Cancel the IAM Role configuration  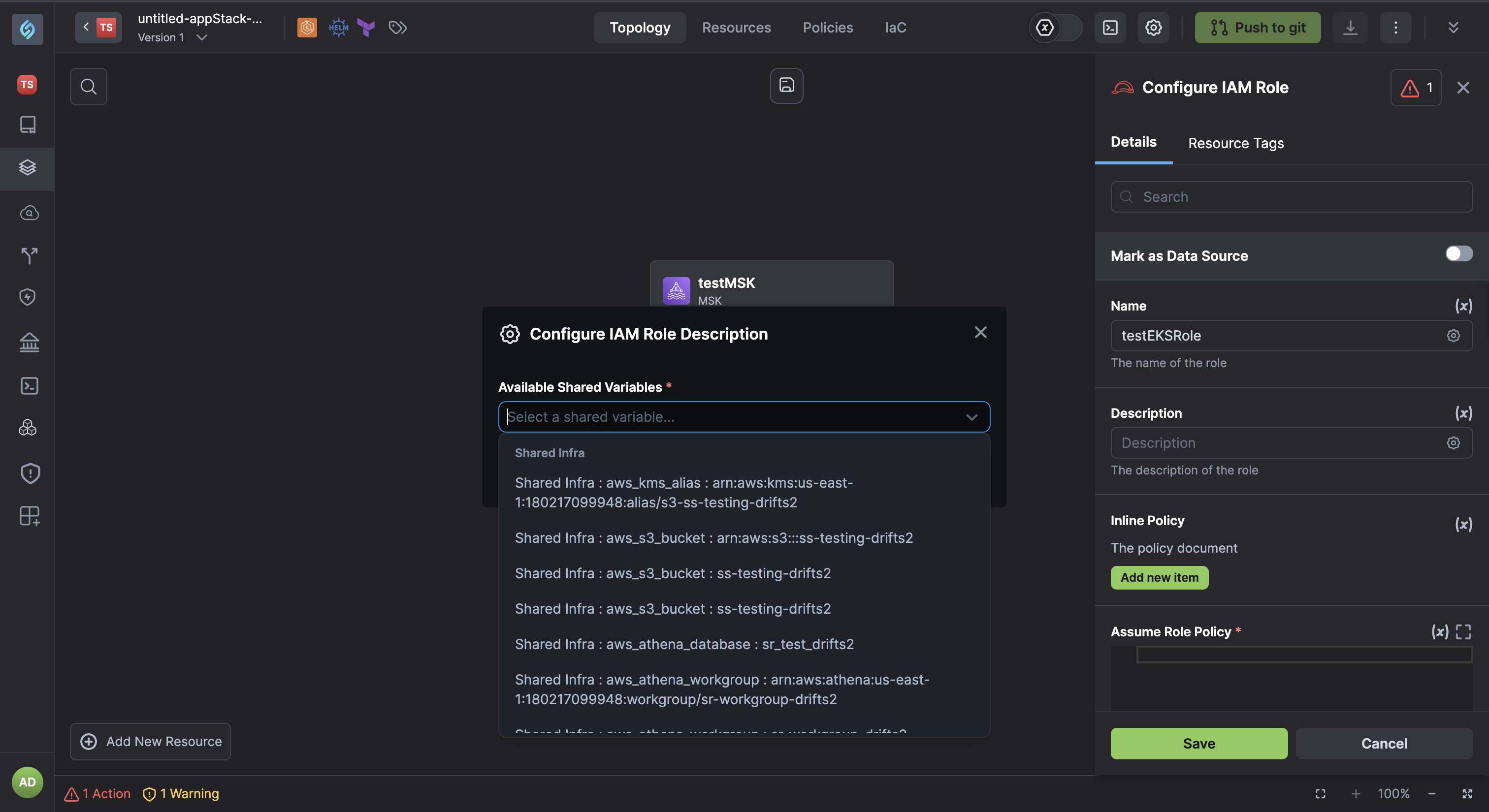(x=1384, y=743)
